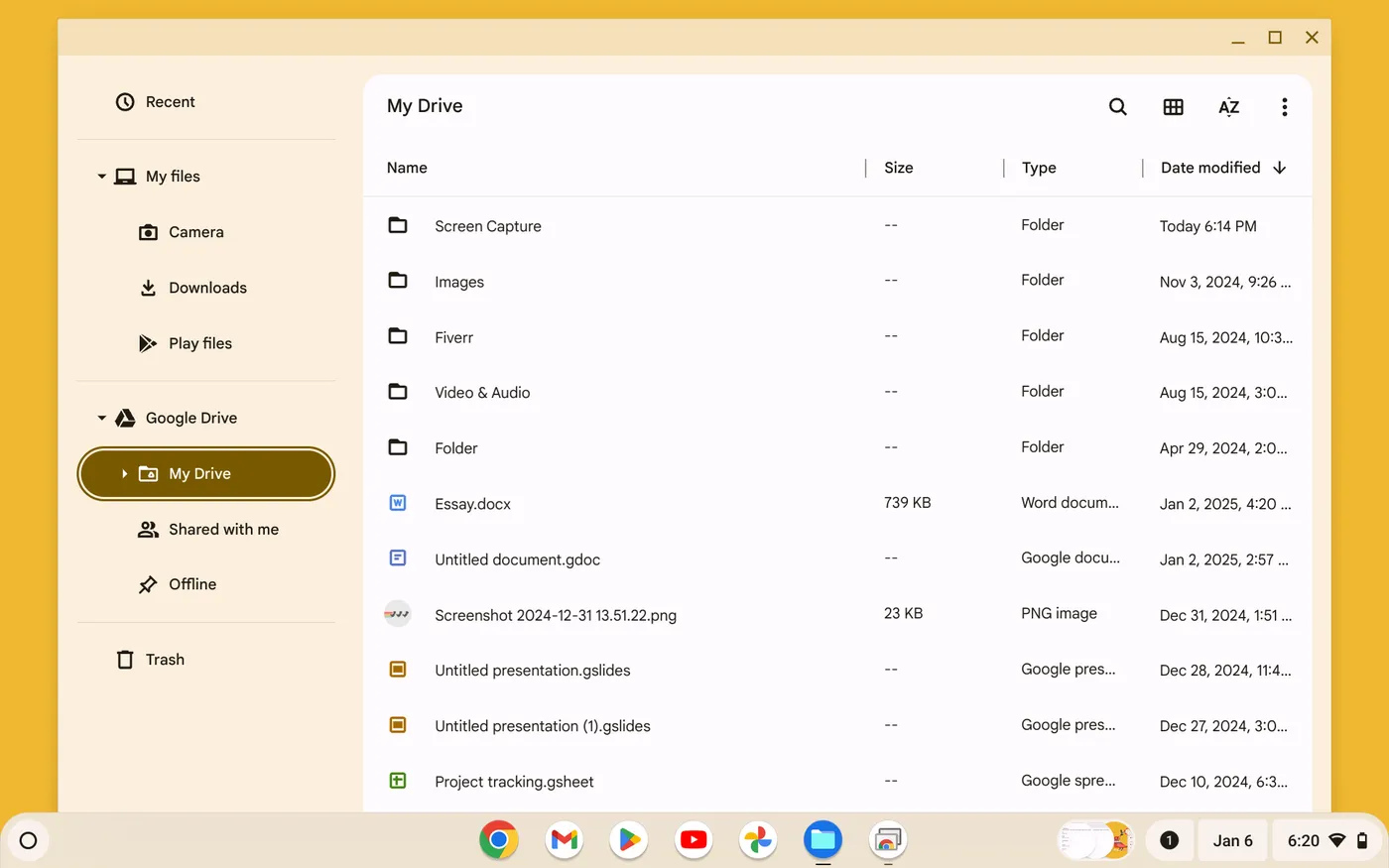Click the folder icon beside Fiverr
Viewport: 1389px width, 868px height.
[x=398, y=336]
